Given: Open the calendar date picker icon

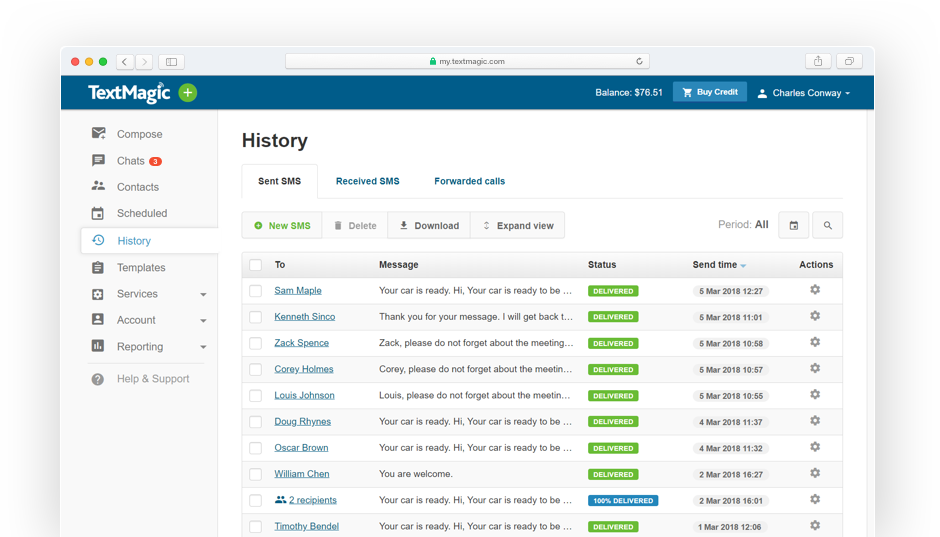Looking at the screenshot, I should [794, 225].
